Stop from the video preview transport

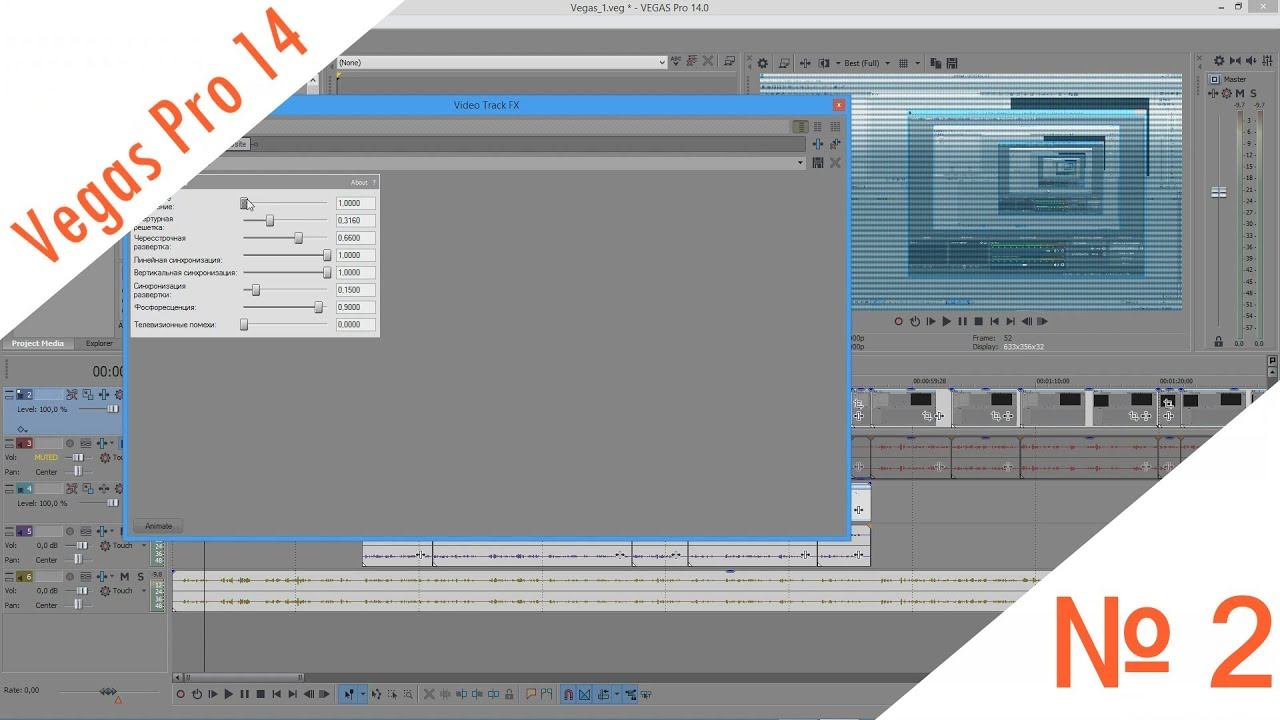(x=978, y=321)
